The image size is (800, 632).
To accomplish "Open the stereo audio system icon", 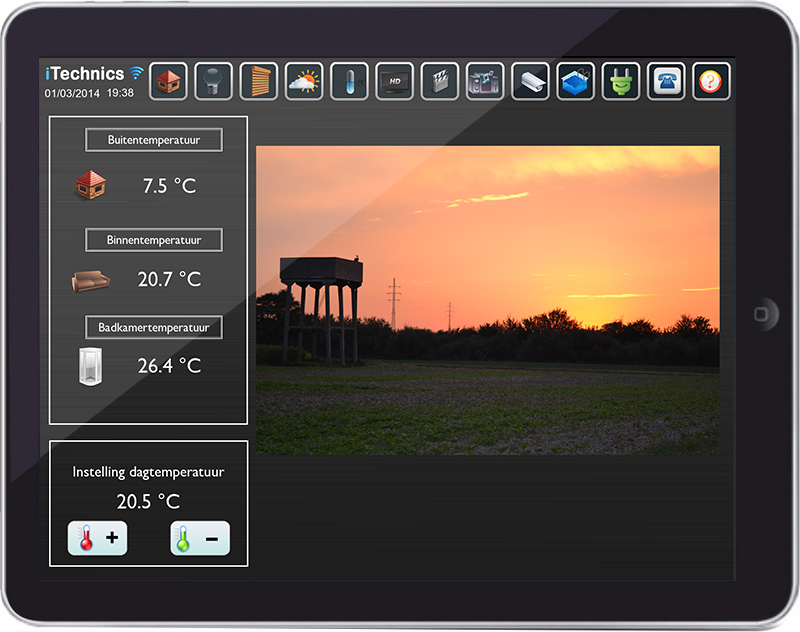I will (485, 81).
